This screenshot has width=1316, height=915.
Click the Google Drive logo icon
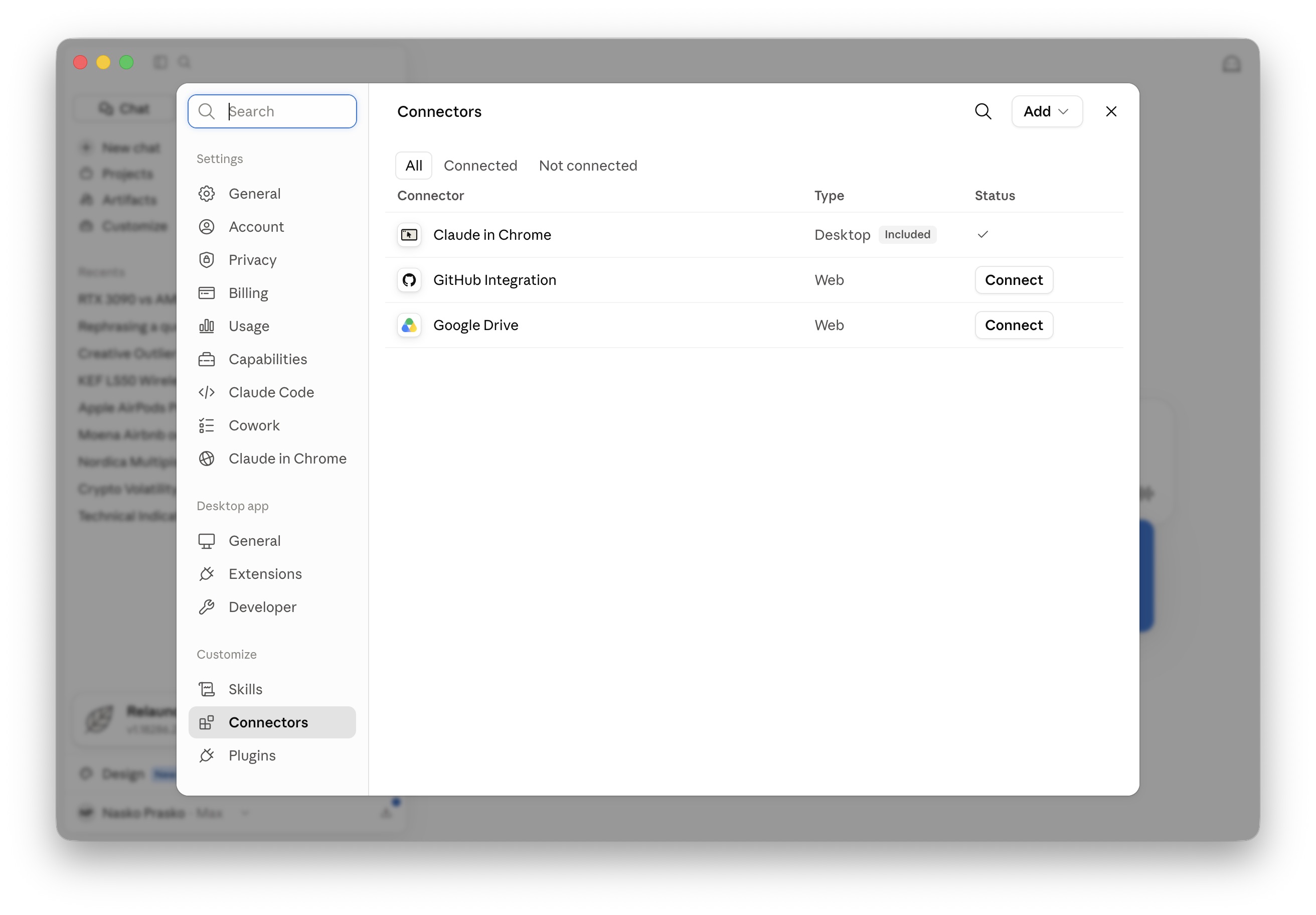(409, 326)
